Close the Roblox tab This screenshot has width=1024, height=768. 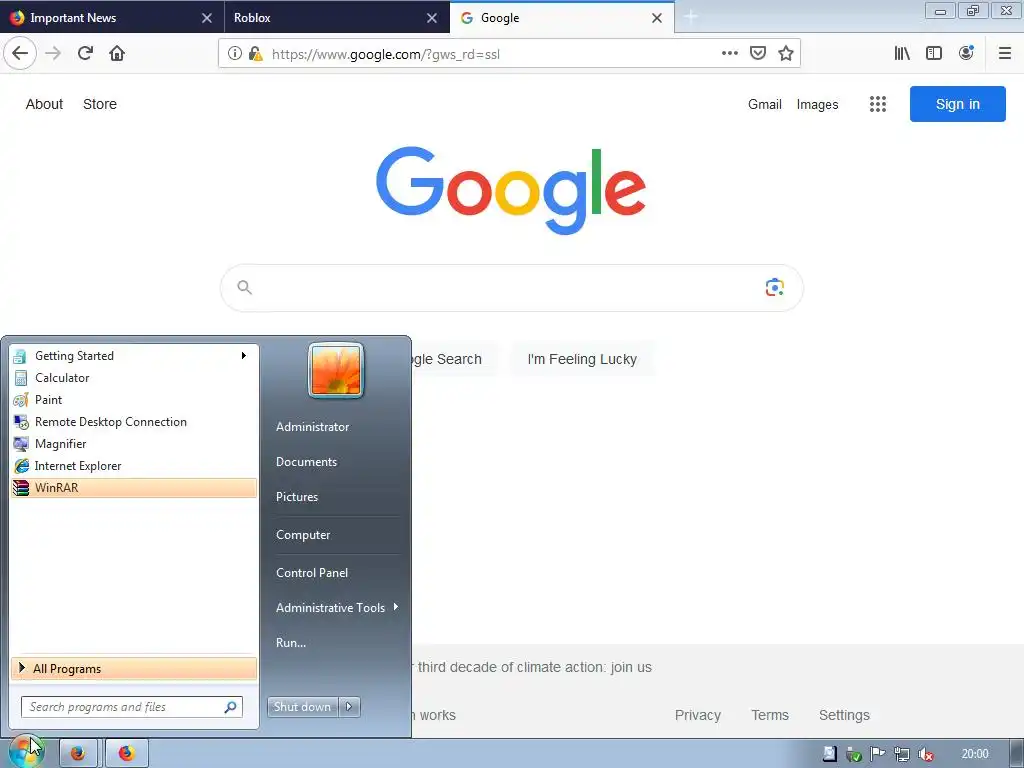432,18
